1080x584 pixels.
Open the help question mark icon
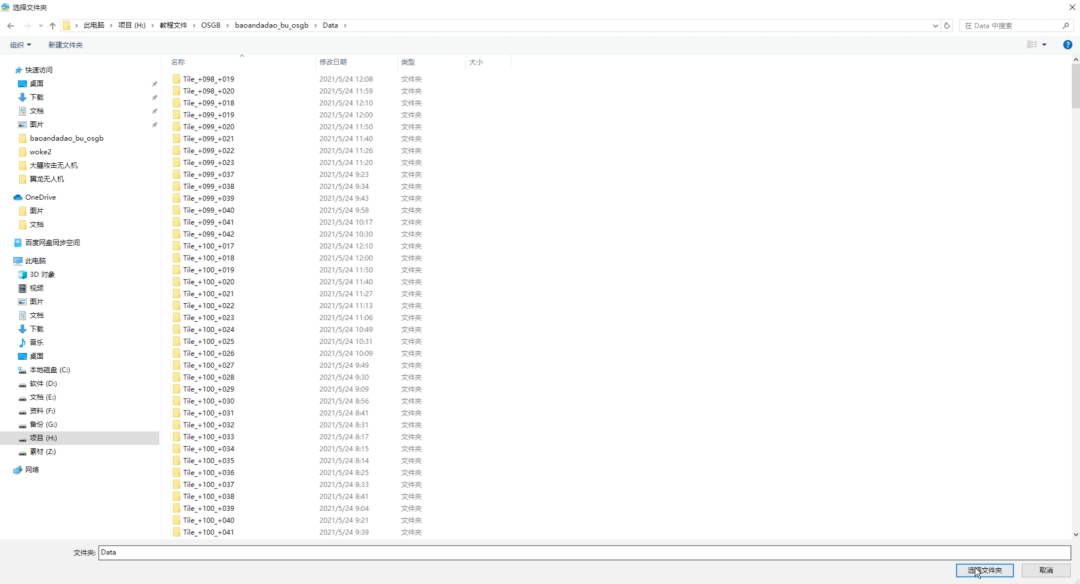click(x=1068, y=45)
